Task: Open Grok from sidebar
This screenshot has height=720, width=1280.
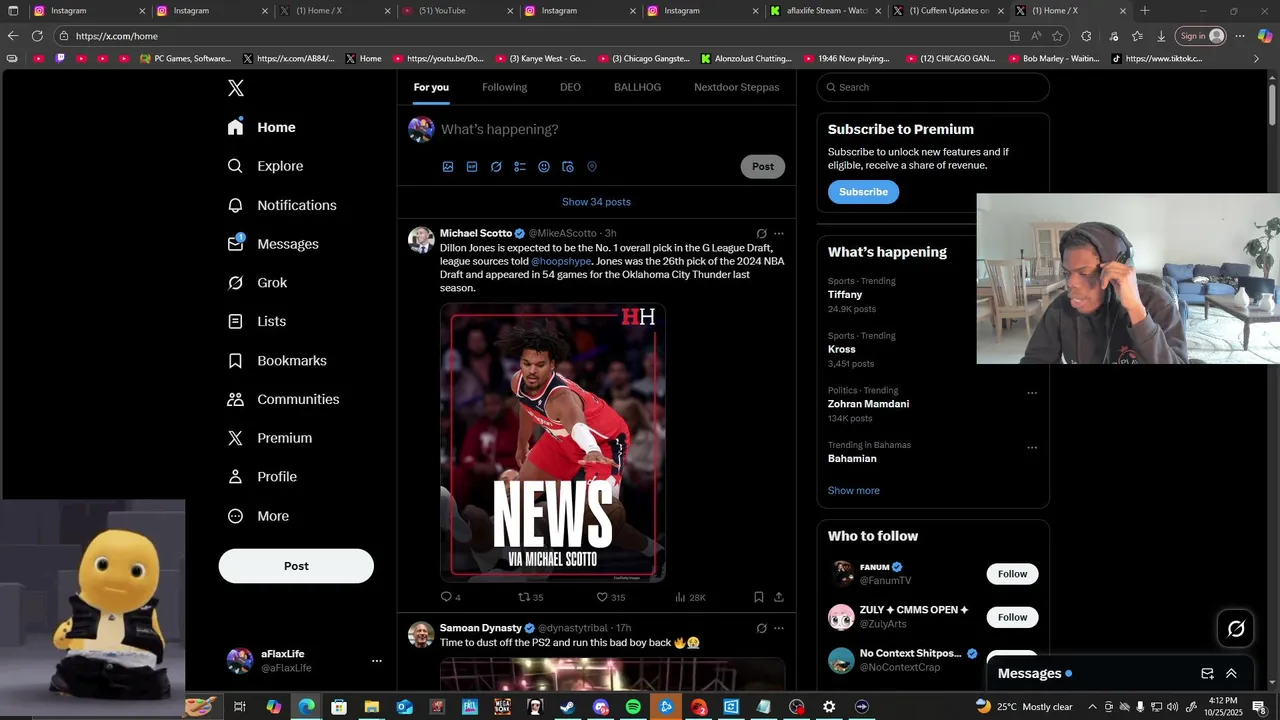Action: tap(257, 283)
